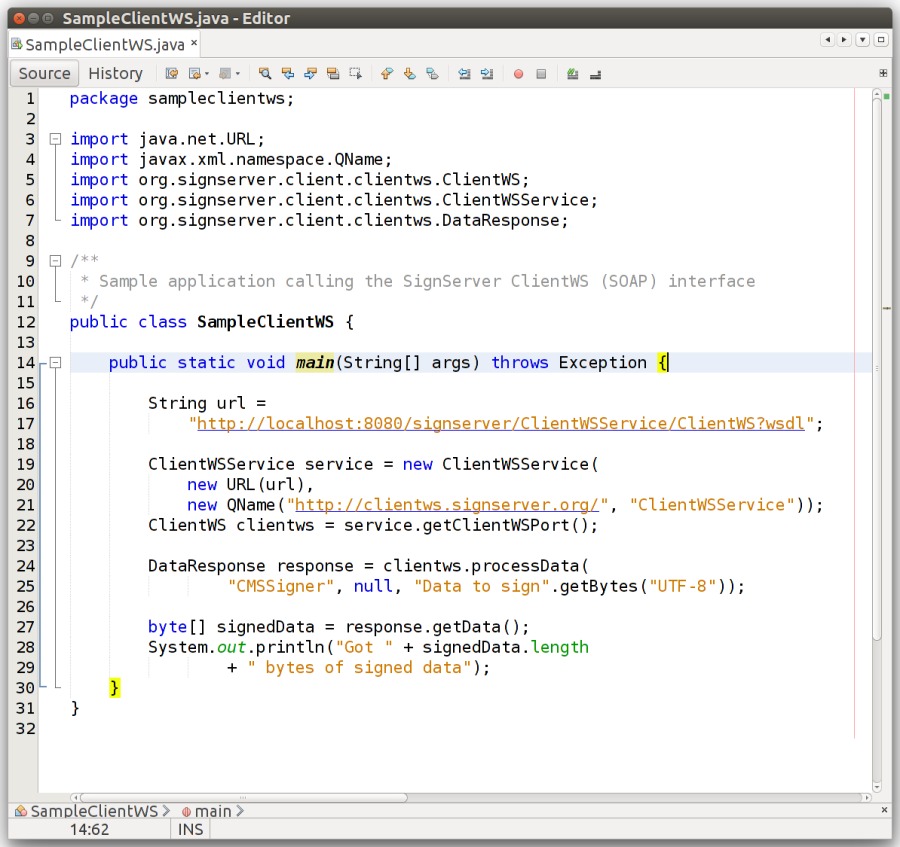
Task: Select the Previous Bookmark icon
Action: tap(386, 73)
